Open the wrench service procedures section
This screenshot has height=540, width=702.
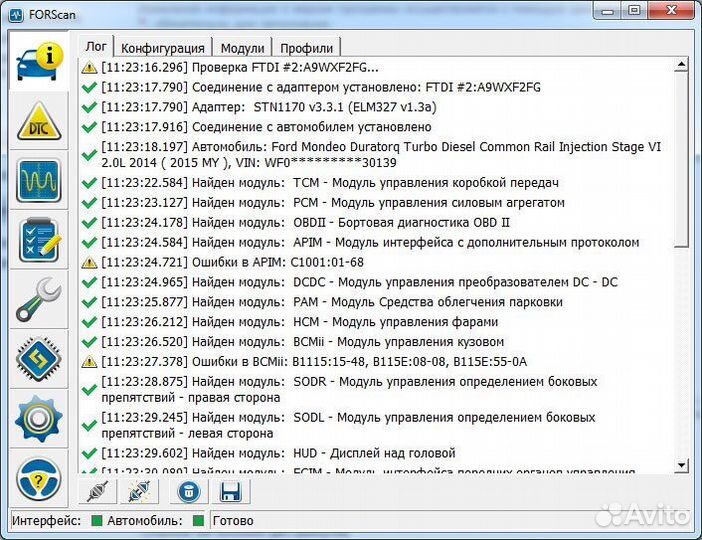point(39,300)
